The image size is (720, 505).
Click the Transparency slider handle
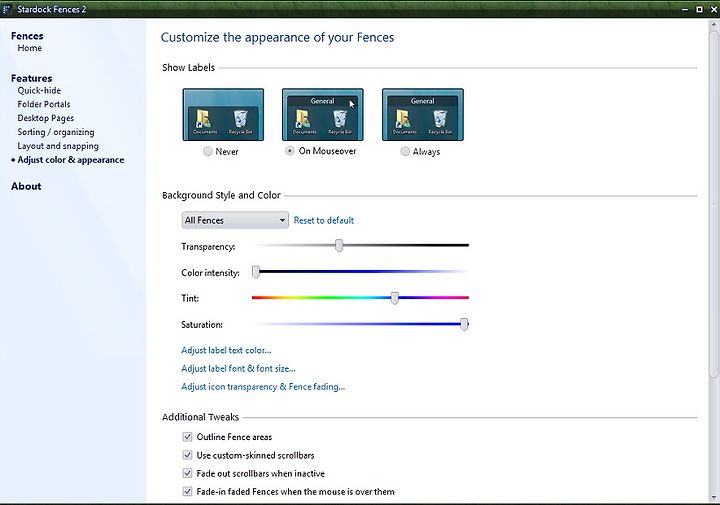click(339, 246)
